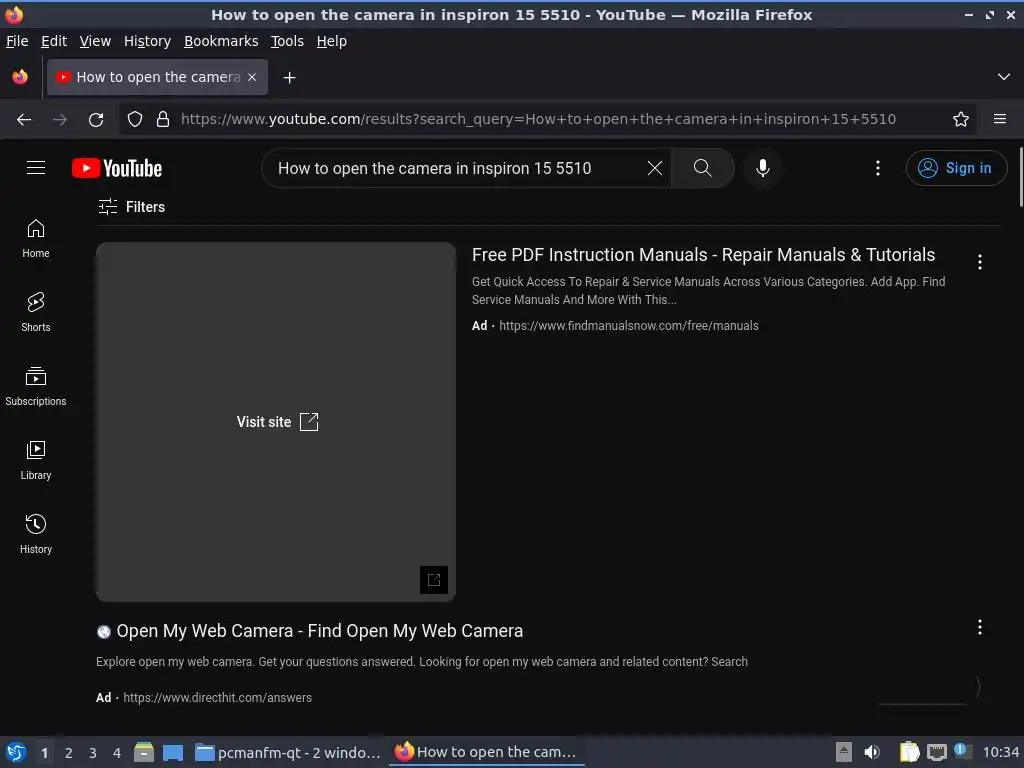The image size is (1024, 768).
Task: Open options menu for Web Camera ad
Action: 980,628
